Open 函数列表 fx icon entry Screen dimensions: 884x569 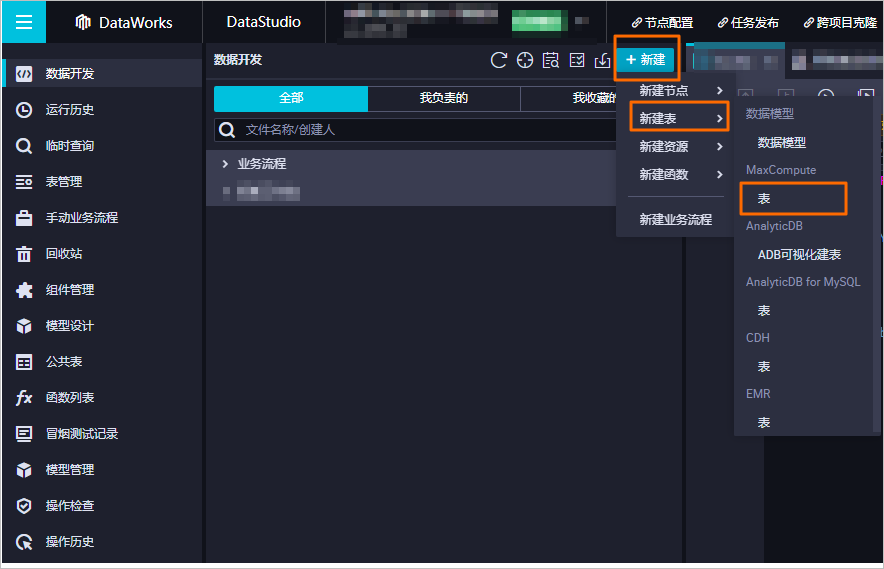coord(102,398)
